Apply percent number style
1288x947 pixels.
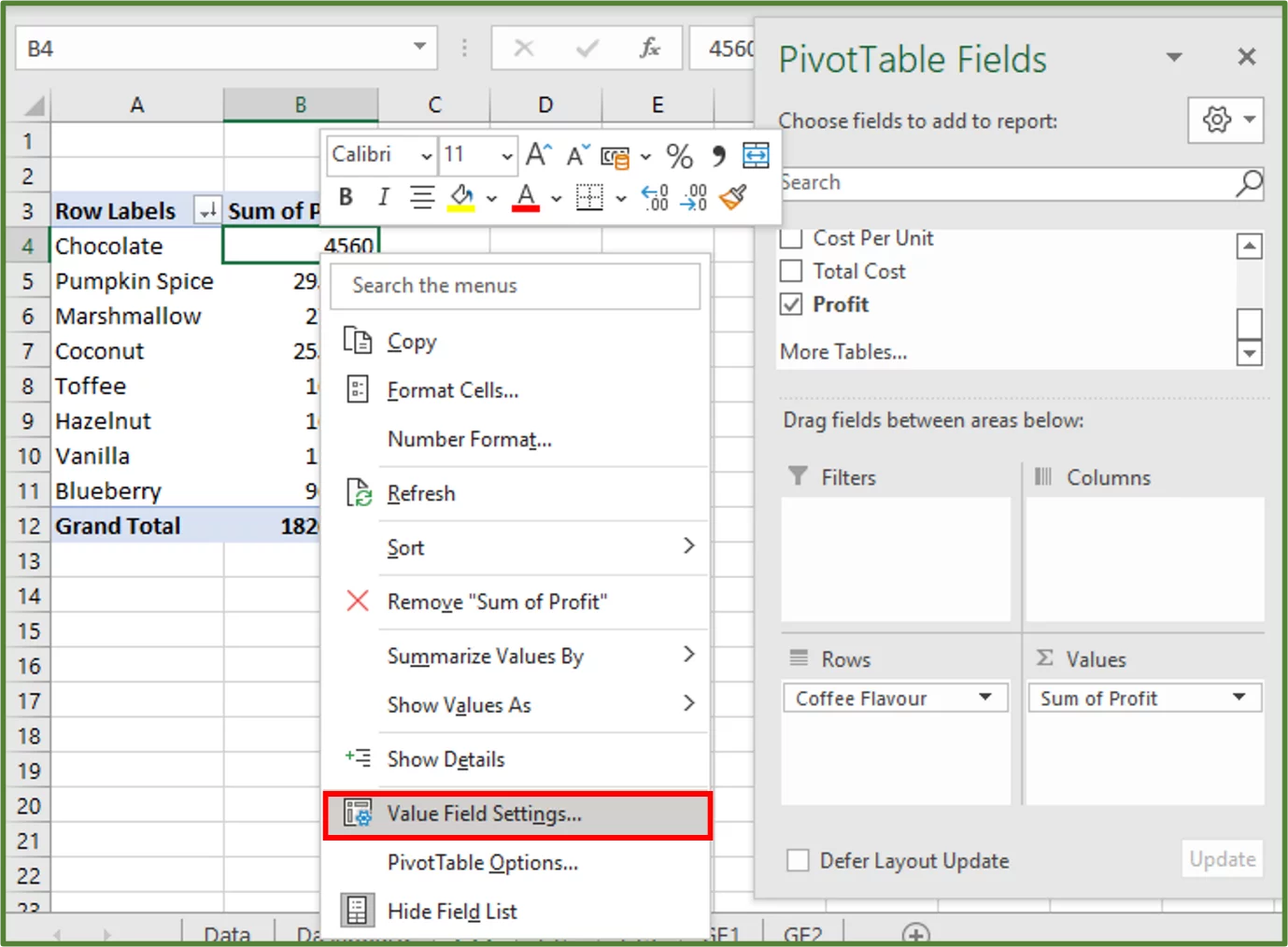pyautogui.click(x=679, y=156)
